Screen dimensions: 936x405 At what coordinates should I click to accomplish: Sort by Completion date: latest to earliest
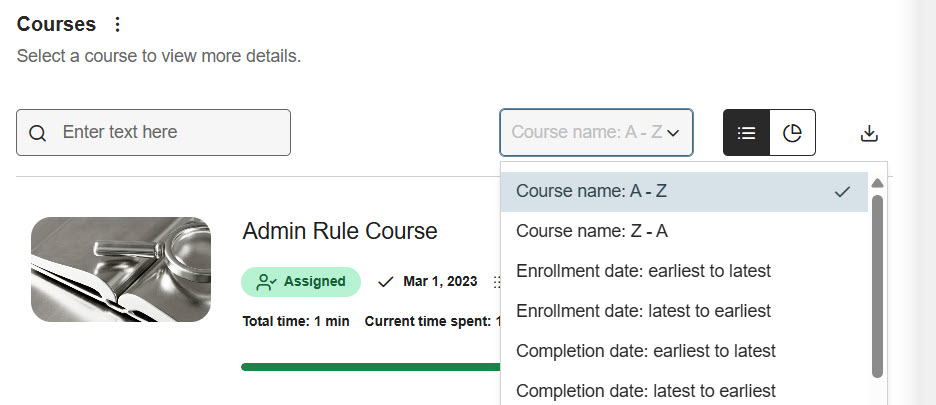pos(646,390)
